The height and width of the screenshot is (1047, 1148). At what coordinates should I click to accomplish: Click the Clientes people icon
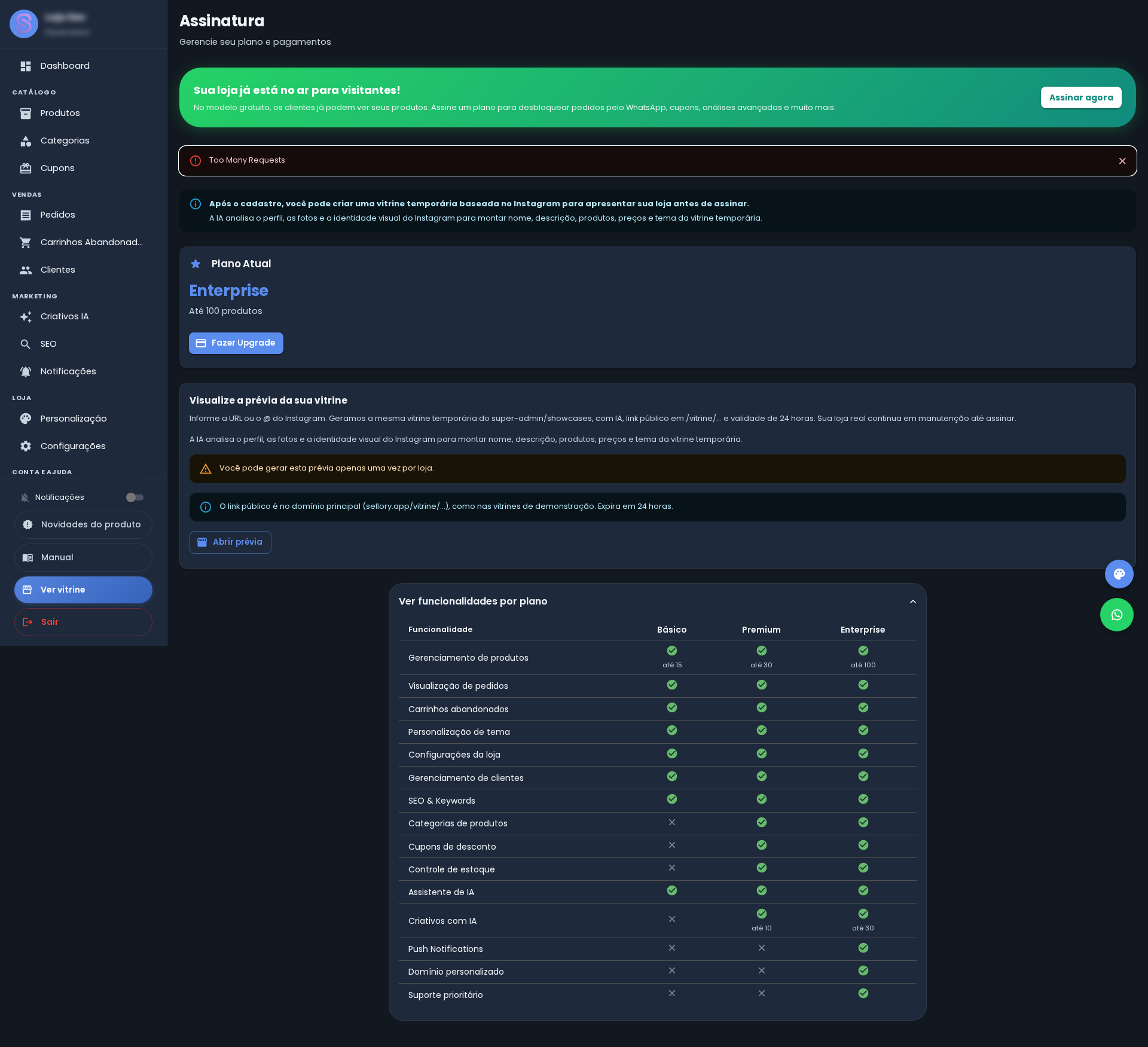tap(26, 270)
